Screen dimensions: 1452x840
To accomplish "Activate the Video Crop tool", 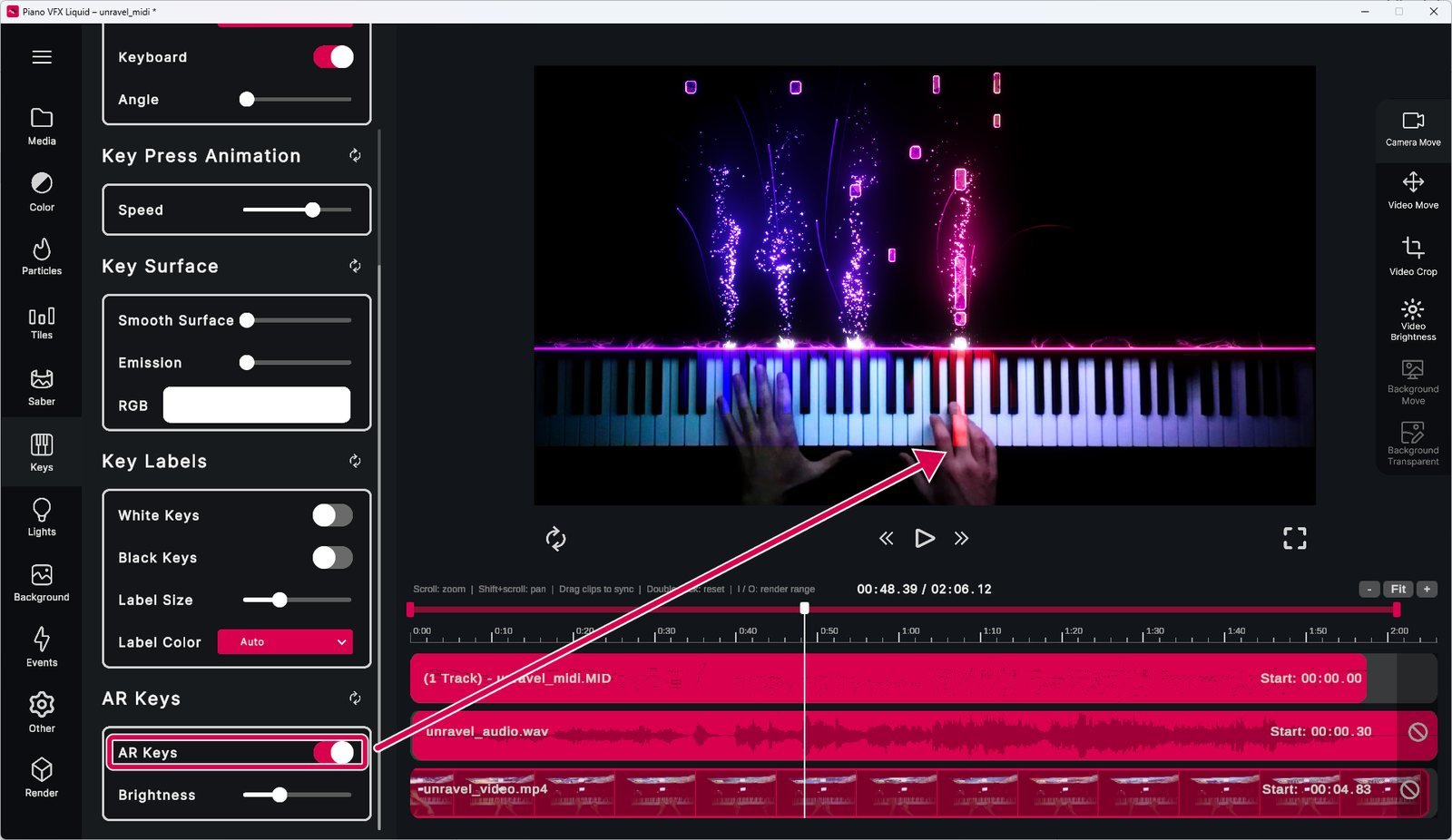I will [x=1413, y=257].
